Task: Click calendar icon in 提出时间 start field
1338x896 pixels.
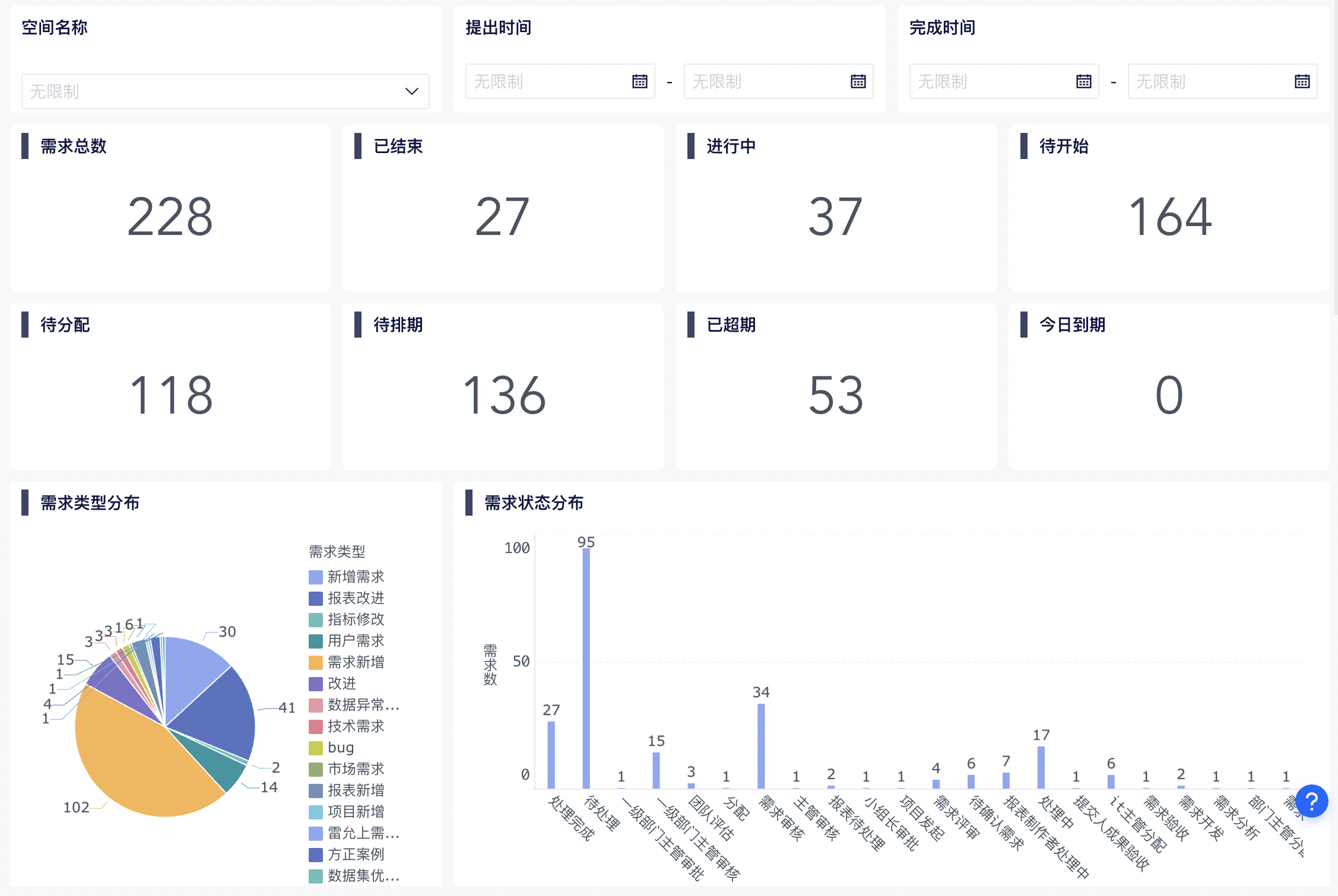Action: coord(639,81)
